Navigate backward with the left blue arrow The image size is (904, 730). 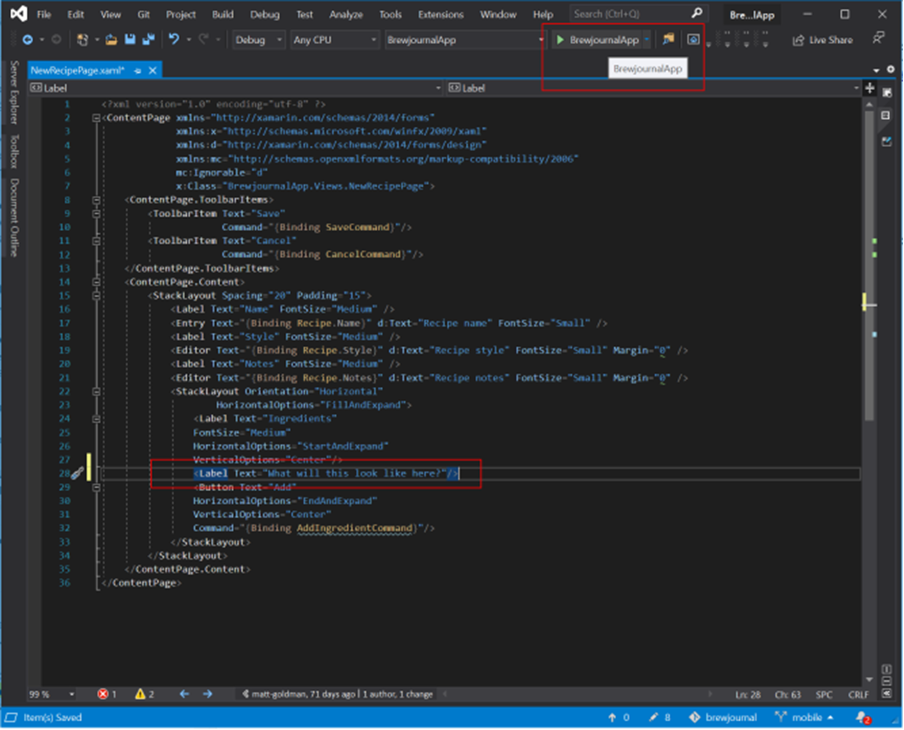pos(184,693)
